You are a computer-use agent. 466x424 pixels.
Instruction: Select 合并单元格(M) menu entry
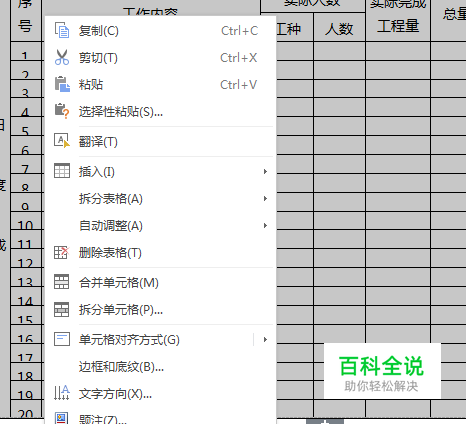coord(161,283)
